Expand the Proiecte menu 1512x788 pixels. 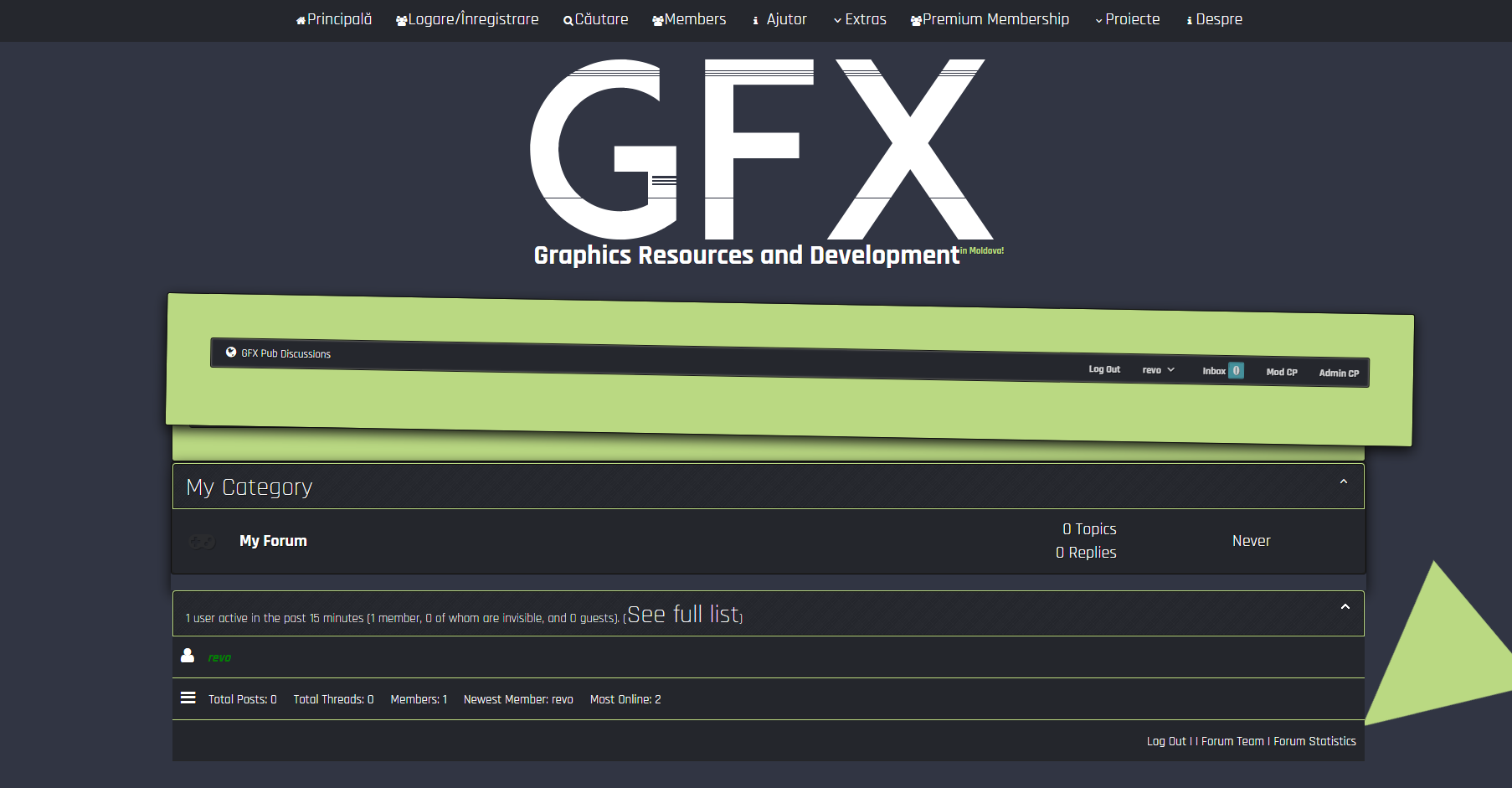[x=1127, y=19]
